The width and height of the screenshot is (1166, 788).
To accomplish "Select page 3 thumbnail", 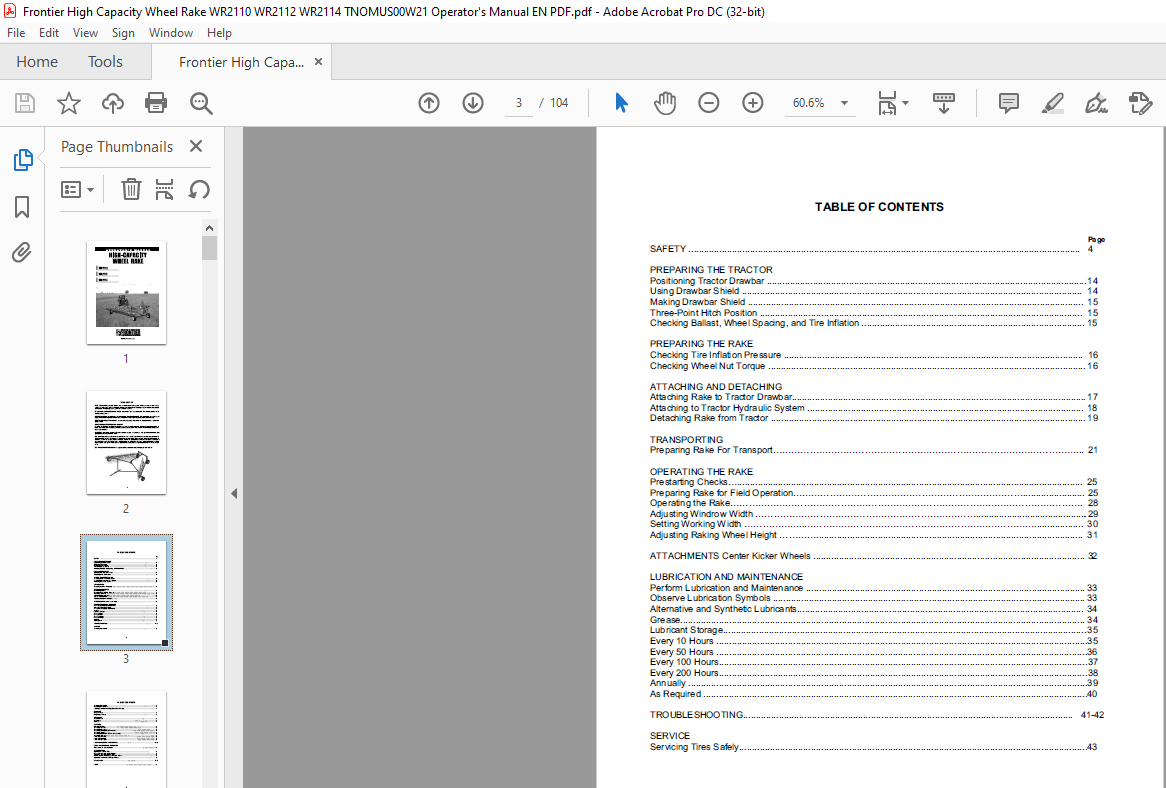I will (126, 592).
